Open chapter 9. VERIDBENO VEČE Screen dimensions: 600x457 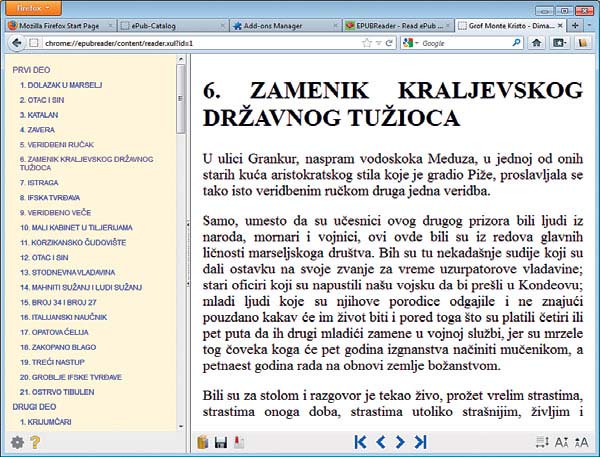(x=55, y=212)
